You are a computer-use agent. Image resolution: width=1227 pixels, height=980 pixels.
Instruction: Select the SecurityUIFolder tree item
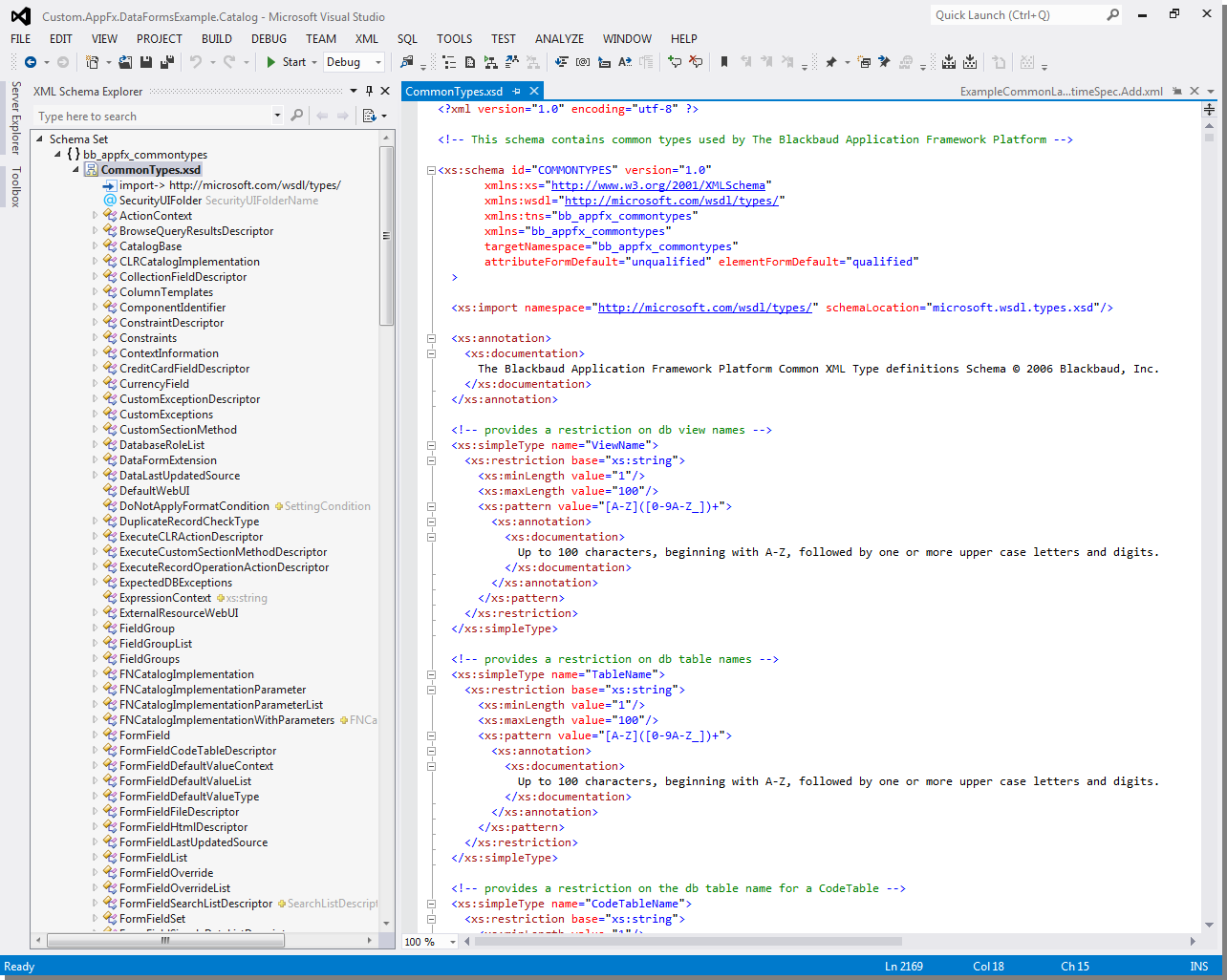(x=161, y=201)
